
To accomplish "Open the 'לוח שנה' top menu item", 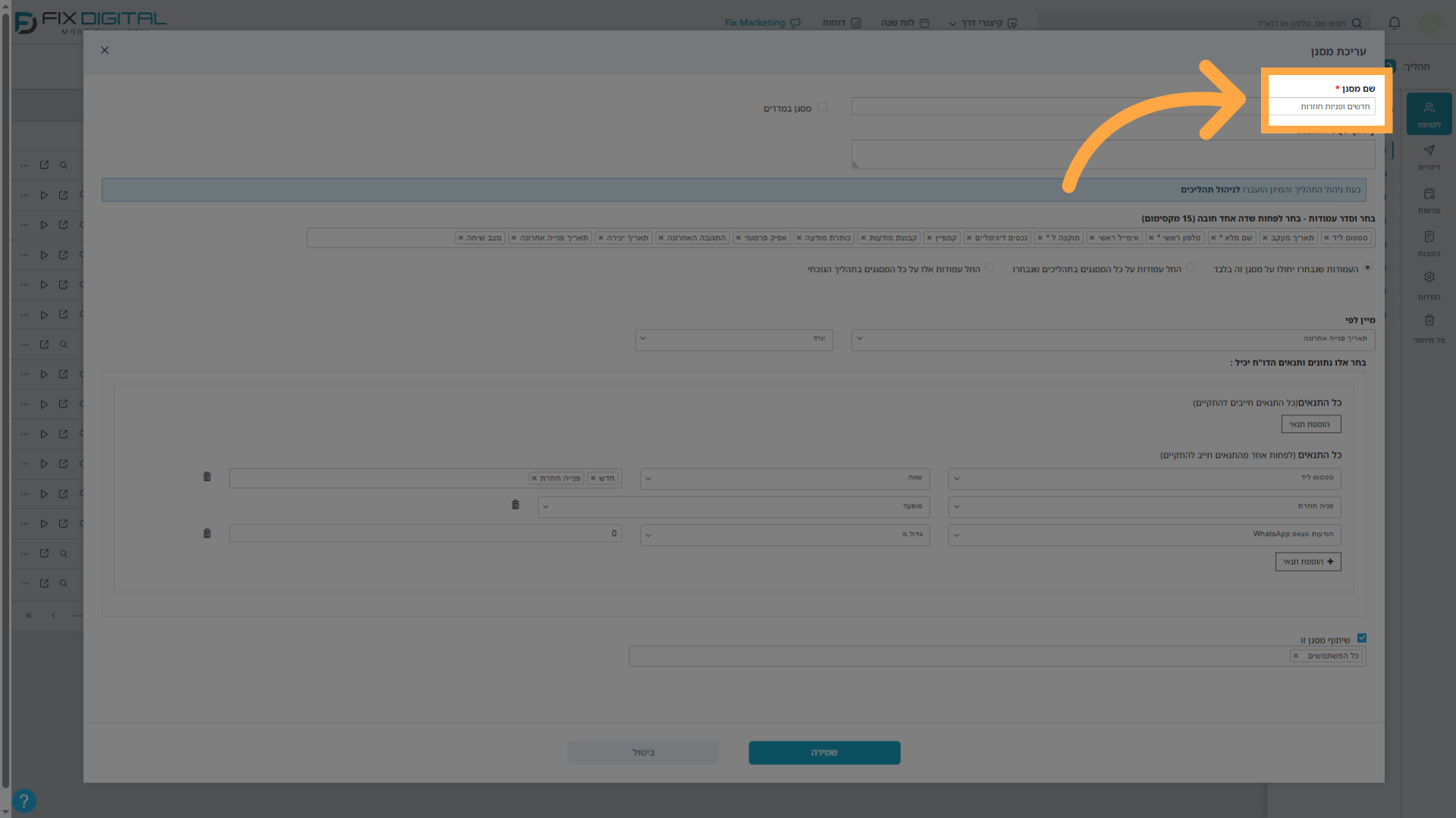I will coord(905,23).
